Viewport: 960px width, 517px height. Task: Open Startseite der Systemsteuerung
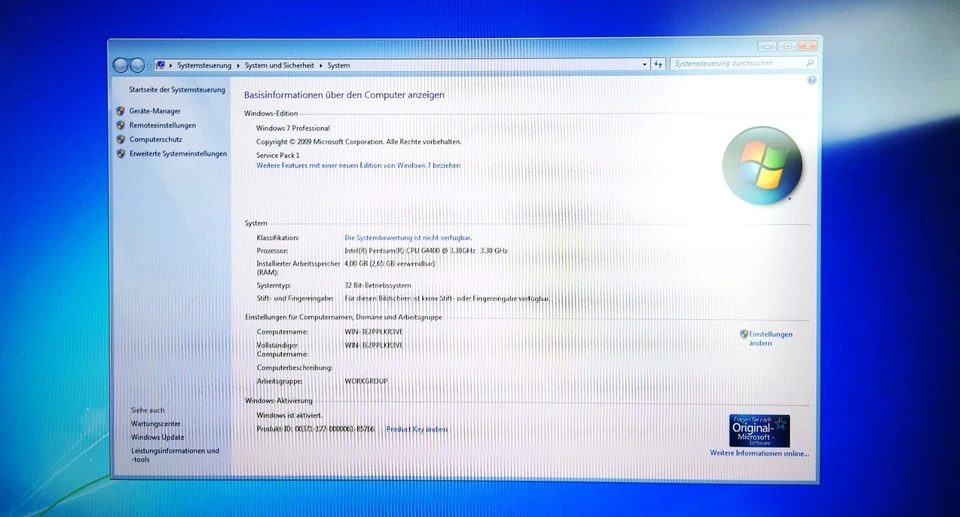coord(177,89)
